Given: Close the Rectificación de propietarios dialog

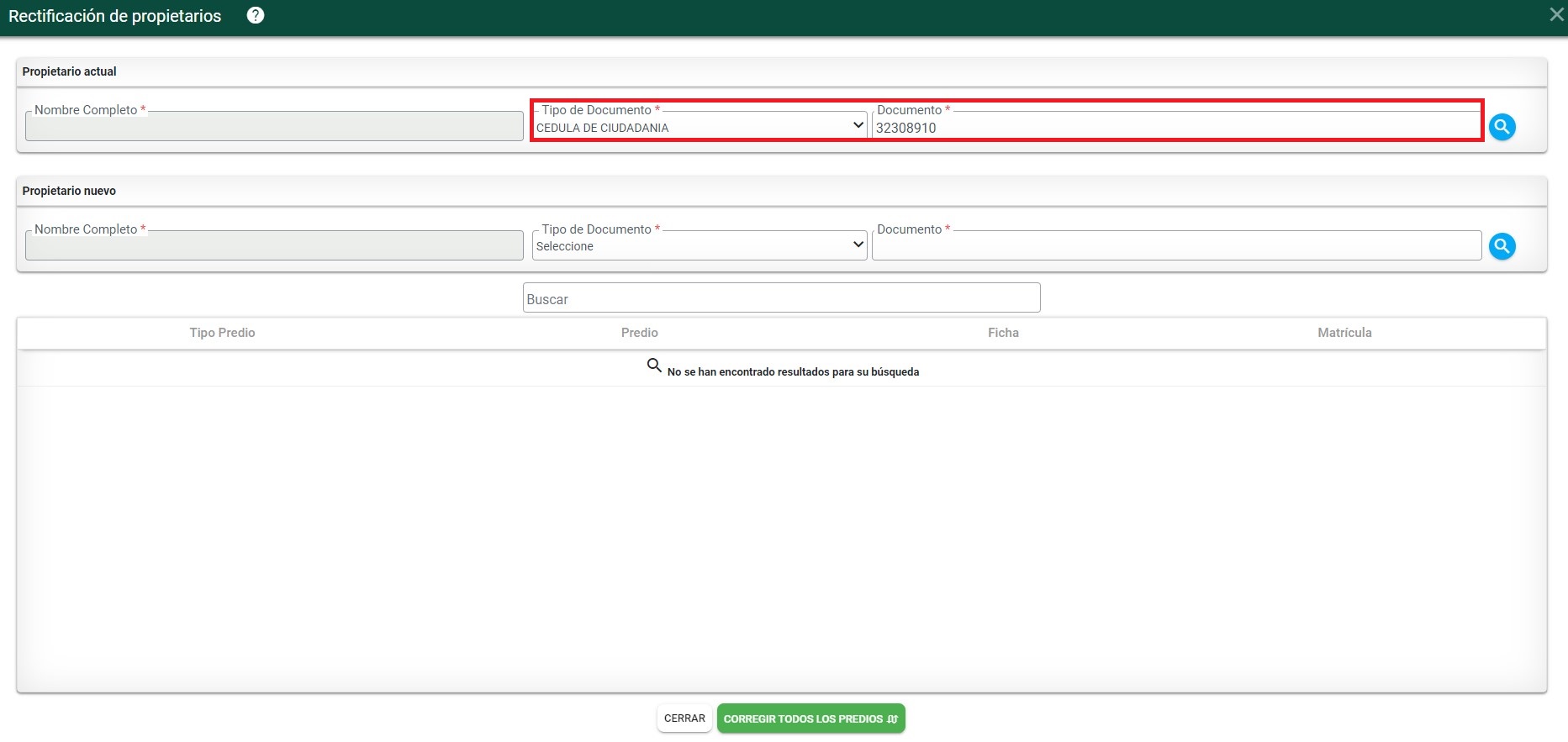Looking at the screenshot, I should pyautogui.click(x=1555, y=15).
